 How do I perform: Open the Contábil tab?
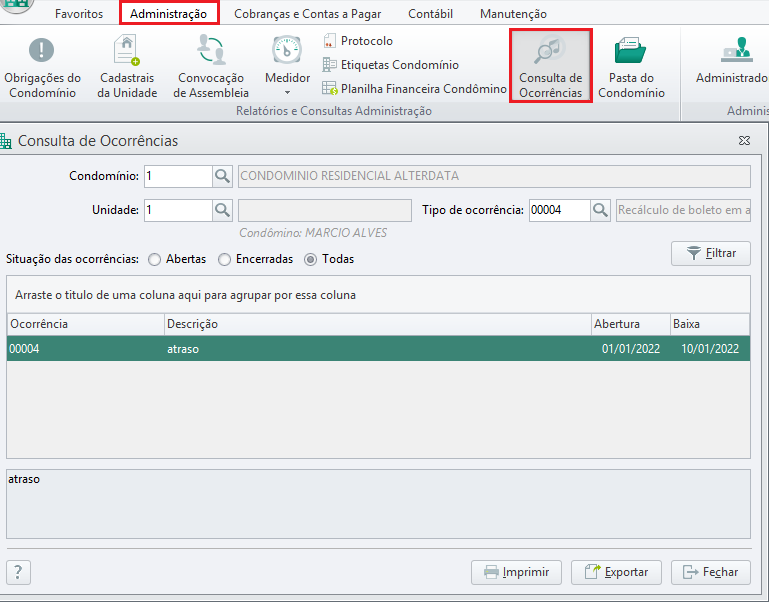[431, 14]
